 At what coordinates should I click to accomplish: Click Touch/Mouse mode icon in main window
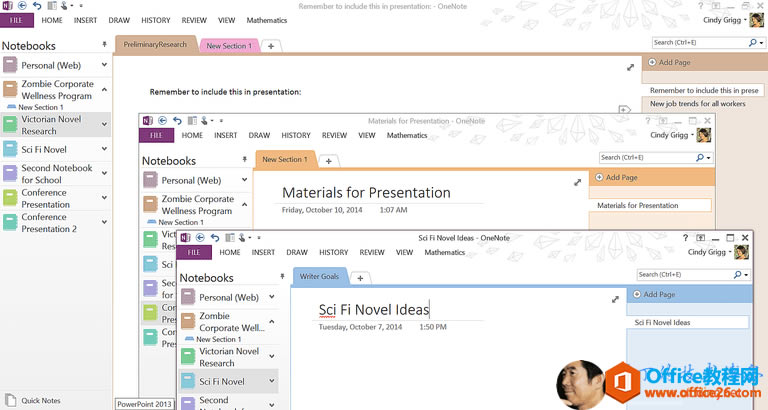pos(64,6)
